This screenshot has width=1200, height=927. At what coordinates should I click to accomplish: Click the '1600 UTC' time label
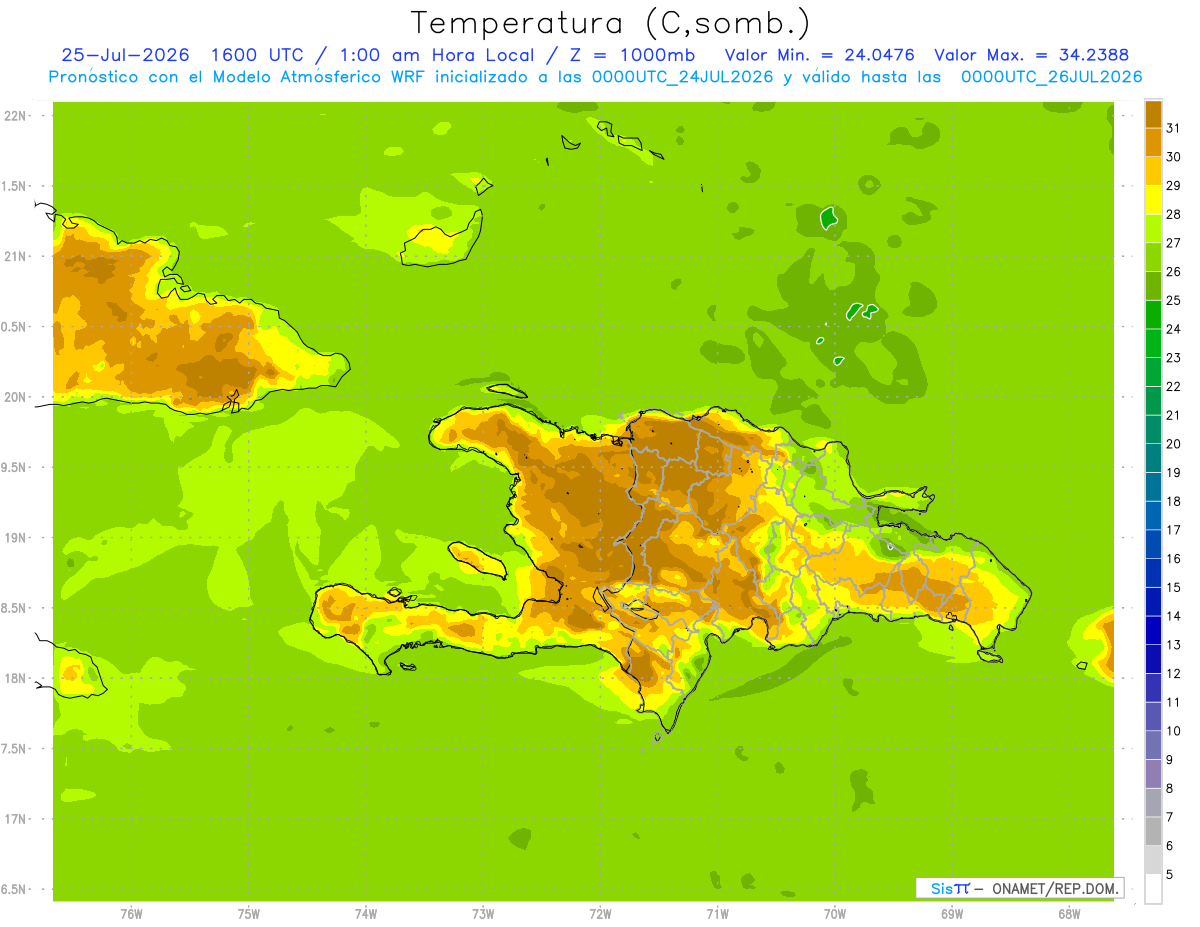pos(257,55)
